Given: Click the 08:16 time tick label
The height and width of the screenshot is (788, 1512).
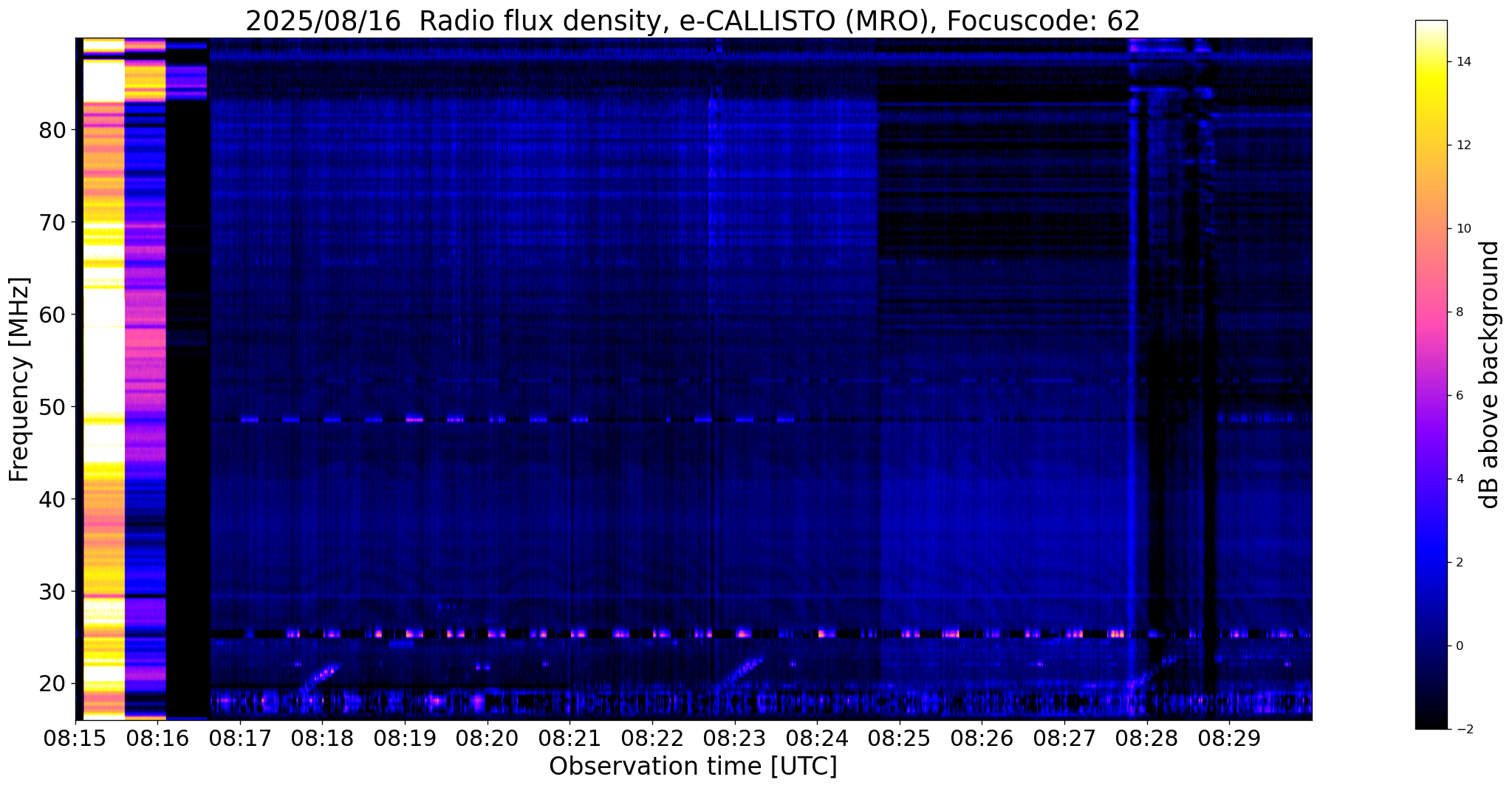Looking at the screenshot, I should click(x=157, y=737).
